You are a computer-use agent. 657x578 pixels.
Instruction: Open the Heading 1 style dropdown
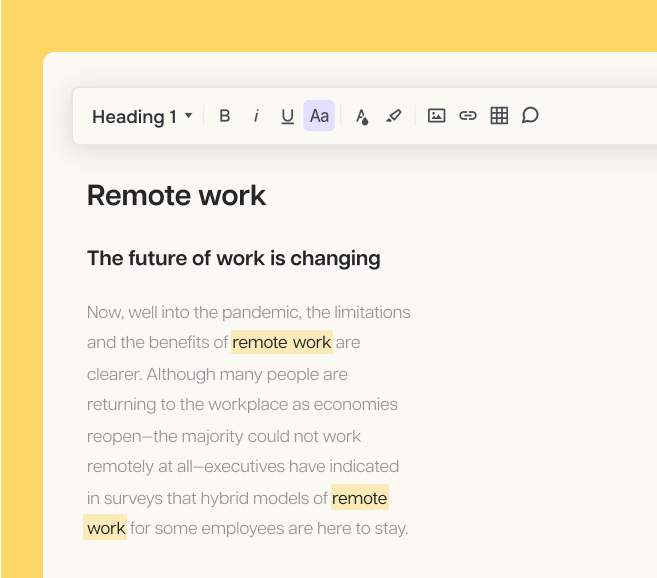(x=142, y=117)
